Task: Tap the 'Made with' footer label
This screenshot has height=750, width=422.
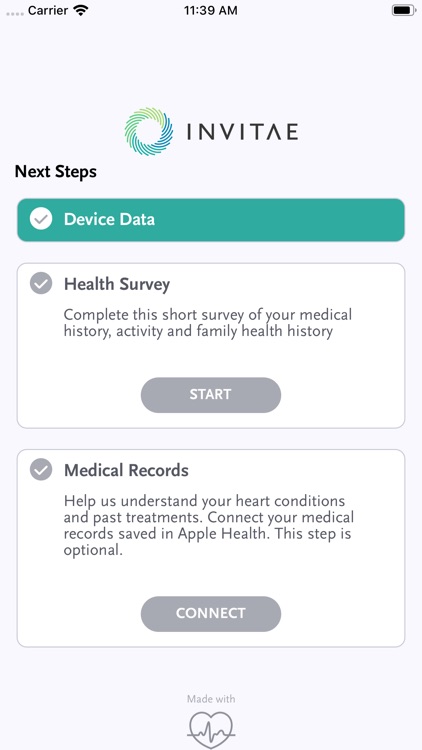Action: click(211, 699)
